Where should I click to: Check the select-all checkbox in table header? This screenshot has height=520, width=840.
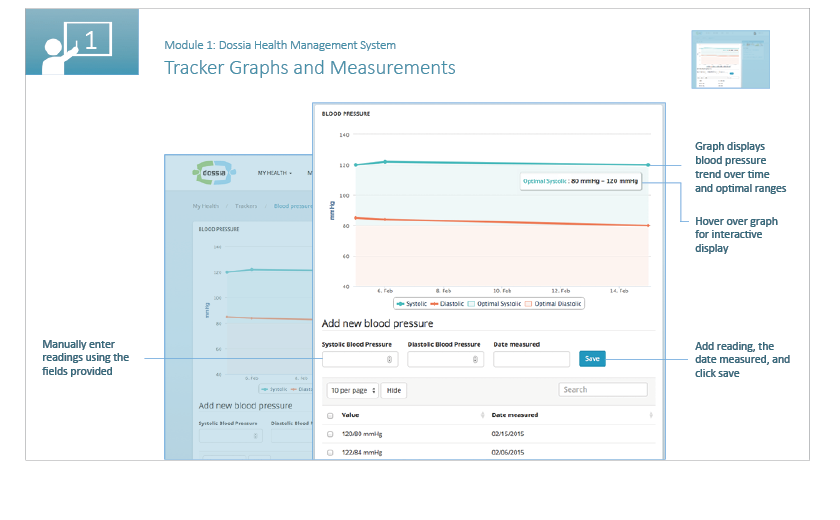330,416
